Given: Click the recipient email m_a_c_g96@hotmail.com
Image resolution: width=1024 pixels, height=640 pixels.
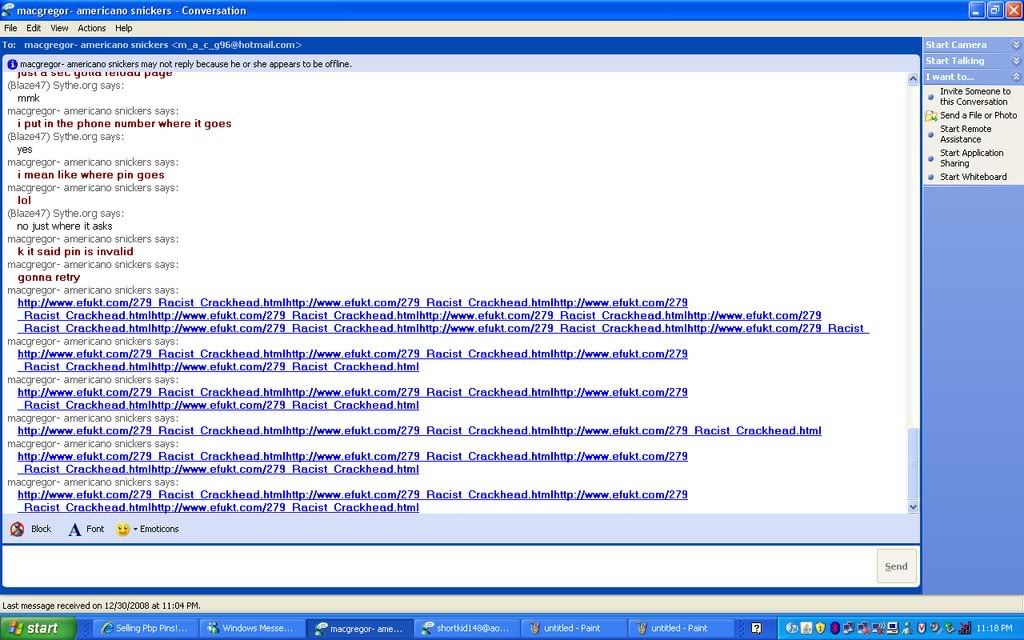Looking at the screenshot, I should (236, 45).
